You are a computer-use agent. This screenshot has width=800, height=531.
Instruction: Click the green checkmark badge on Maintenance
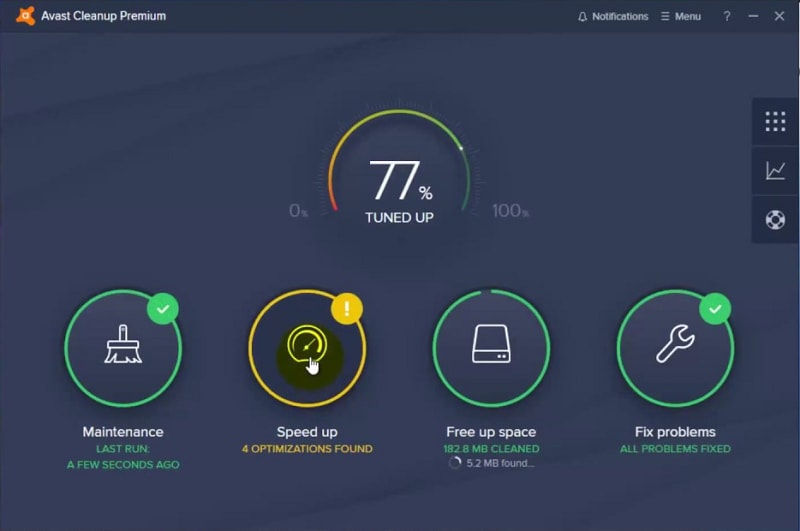pyautogui.click(x=162, y=309)
